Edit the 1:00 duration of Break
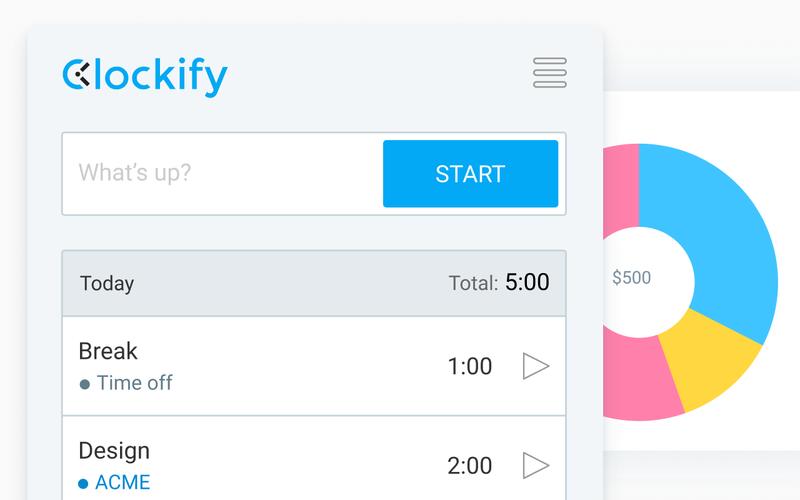Viewport: 800px width, 500px height. click(x=470, y=366)
